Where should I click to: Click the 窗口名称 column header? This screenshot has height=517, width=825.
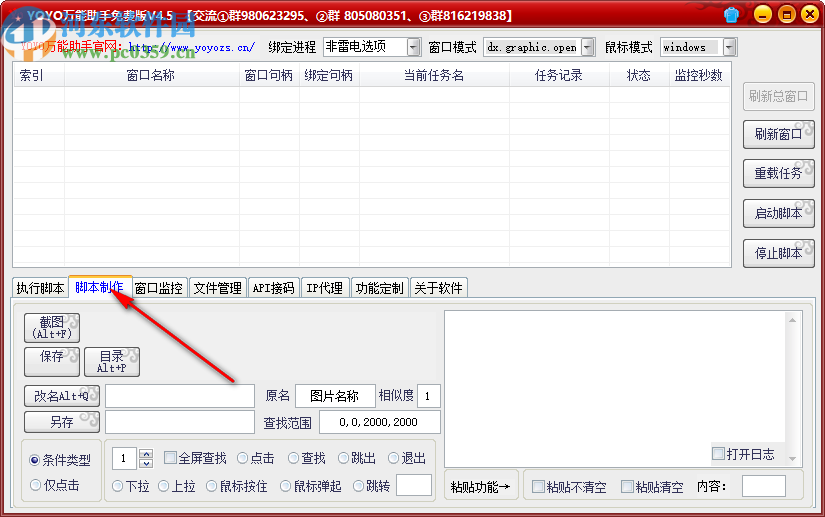(152, 76)
